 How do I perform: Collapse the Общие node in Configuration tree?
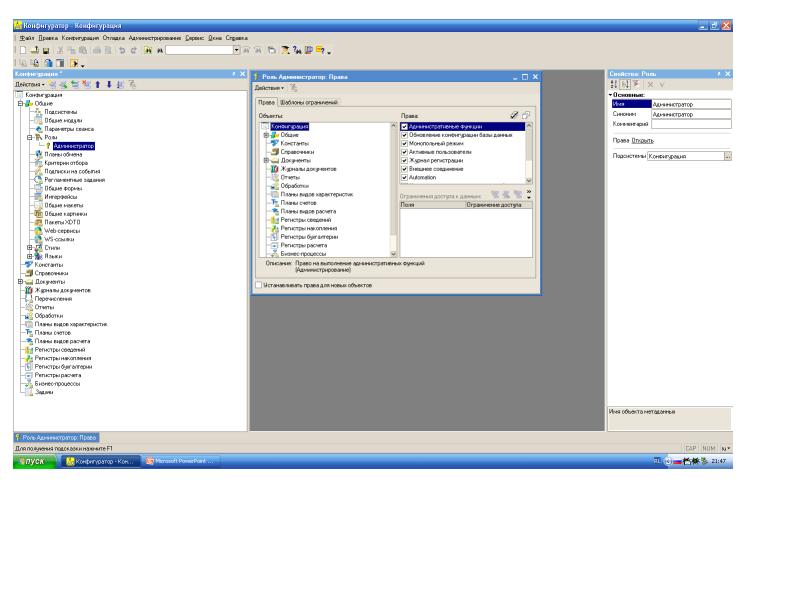coord(20,103)
